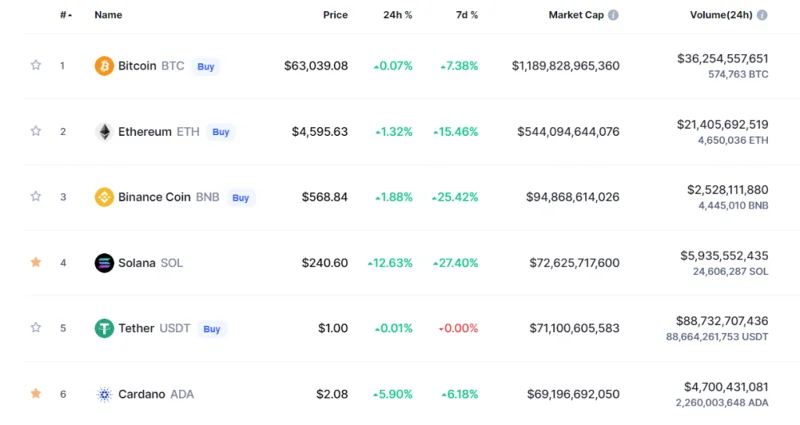The height and width of the screenshot is (425, 800).
Task: Click Bitcoin market cap $1,189,828,965,360
Action: tap(566, 66)
